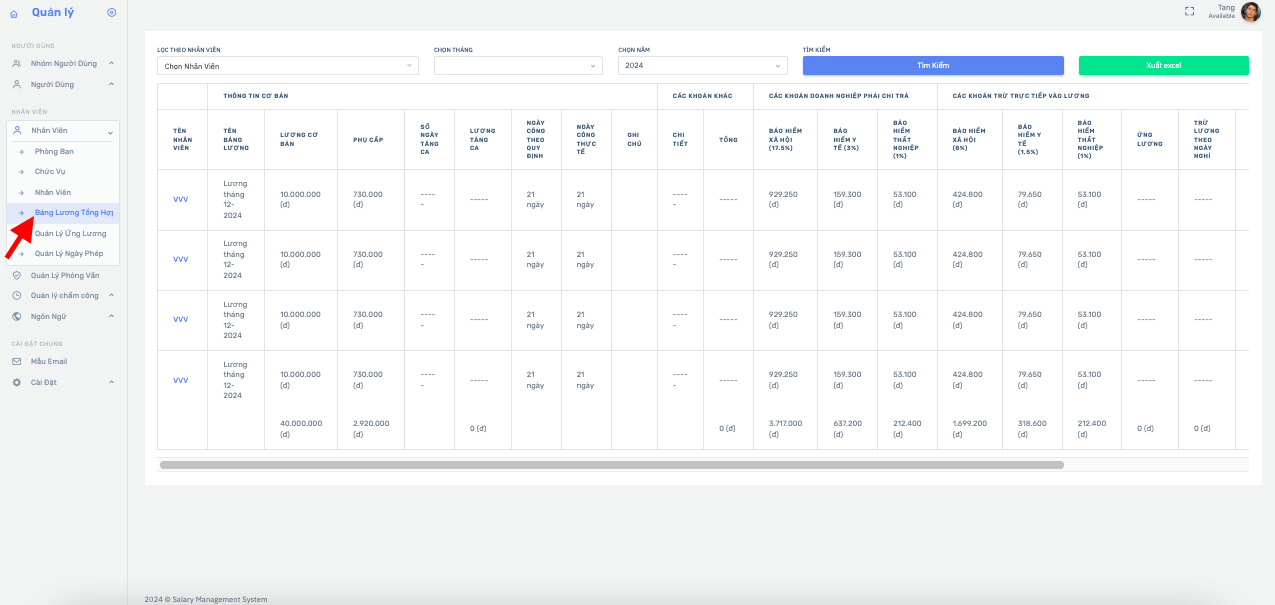This screenshot has height=605, width=1275.
Task: Click the home icon beside Quản lý
Action: tap(14, 13)
